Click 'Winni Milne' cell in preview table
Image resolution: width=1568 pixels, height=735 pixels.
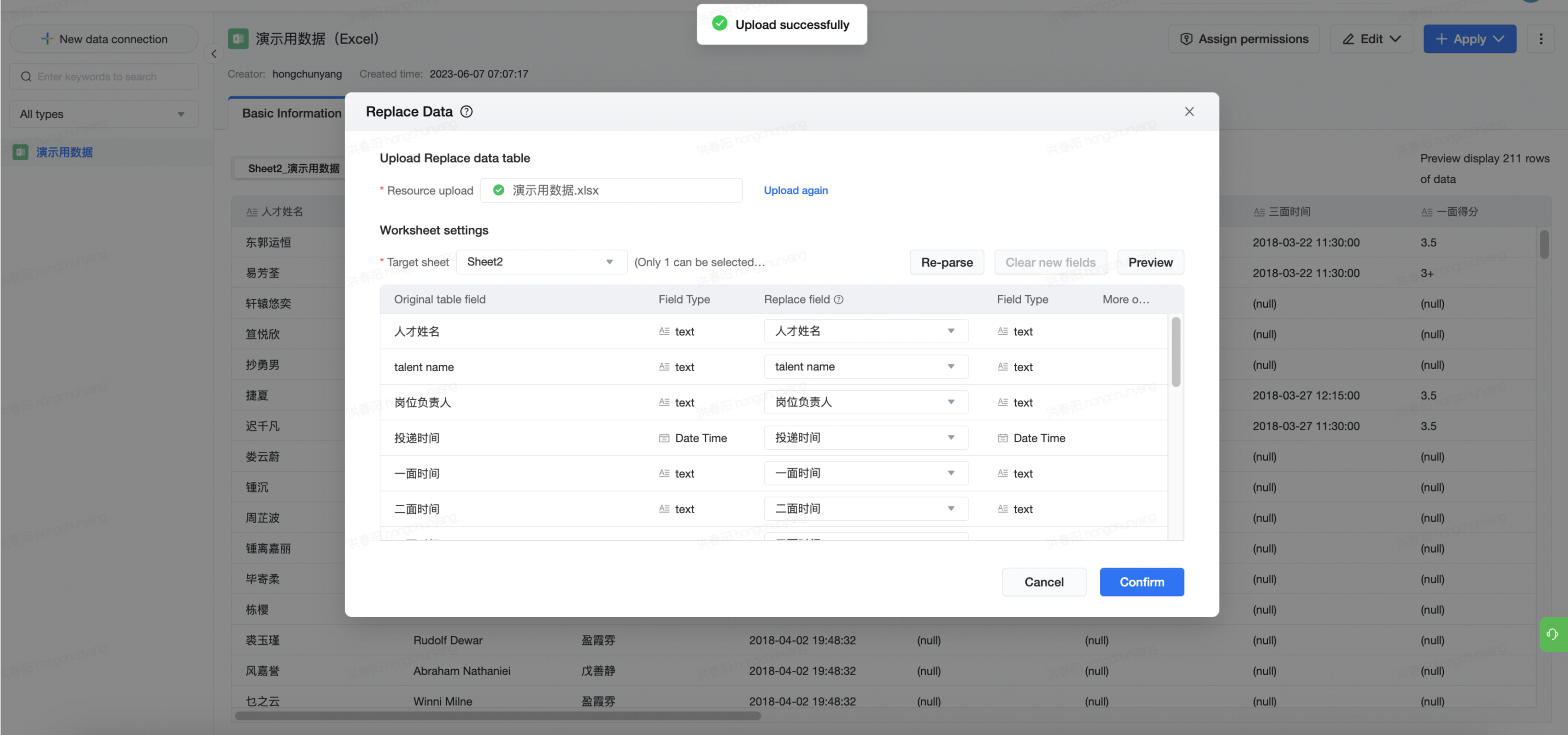coord(443,702)
